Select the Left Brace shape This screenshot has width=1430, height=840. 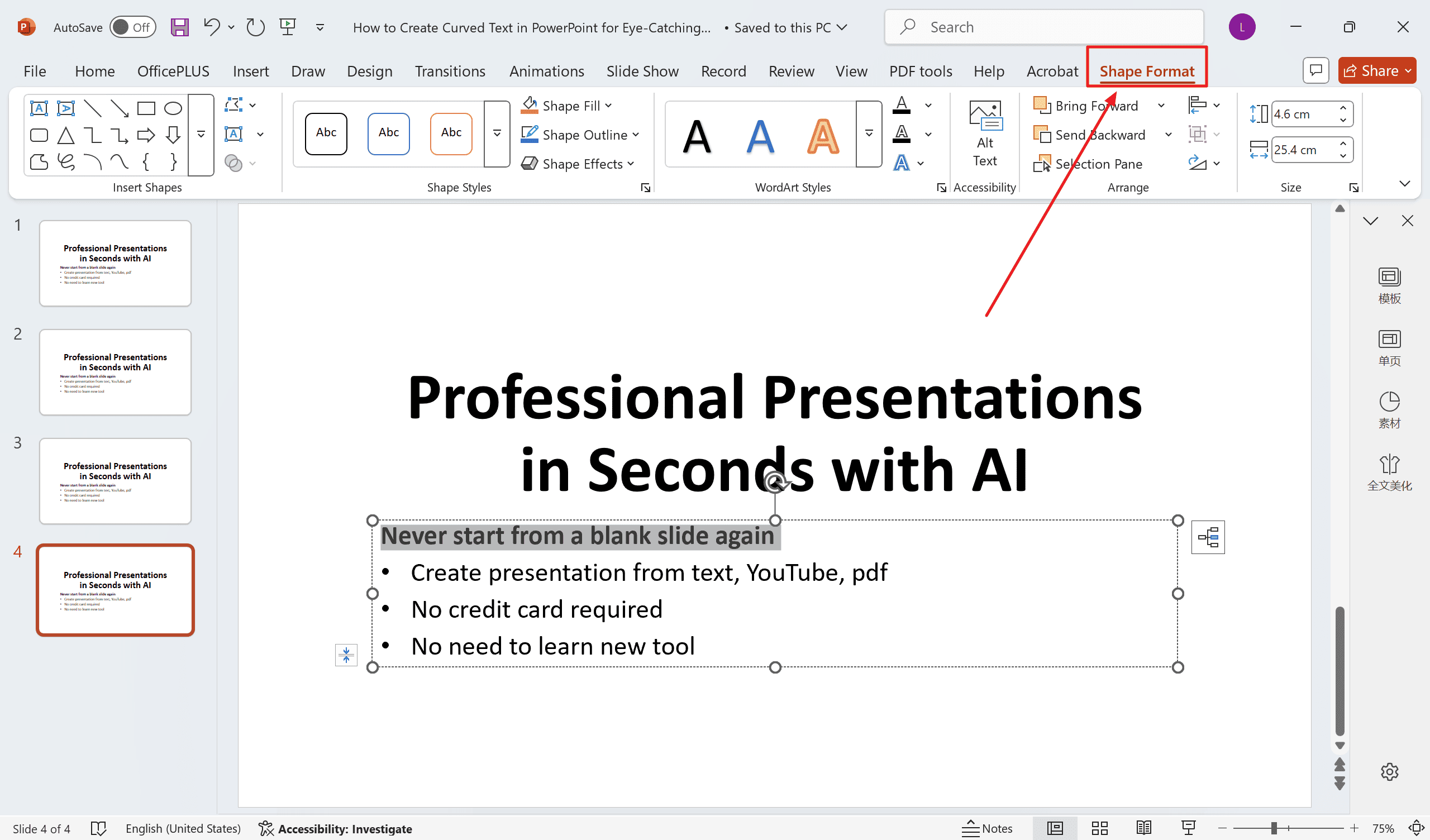click(146, 163)
